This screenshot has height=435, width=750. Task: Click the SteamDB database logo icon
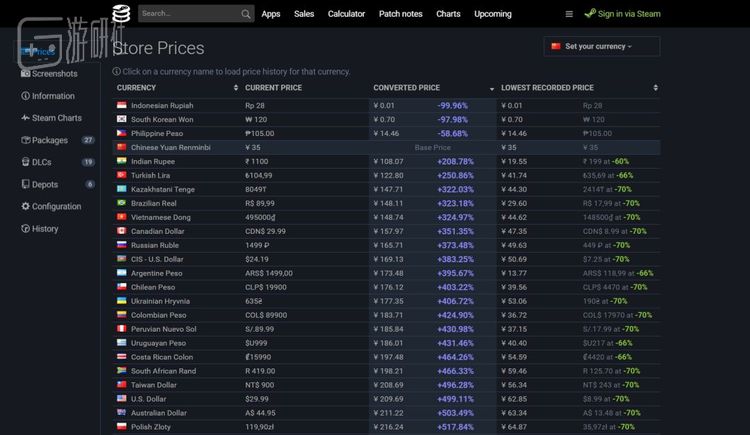[121, 14]
